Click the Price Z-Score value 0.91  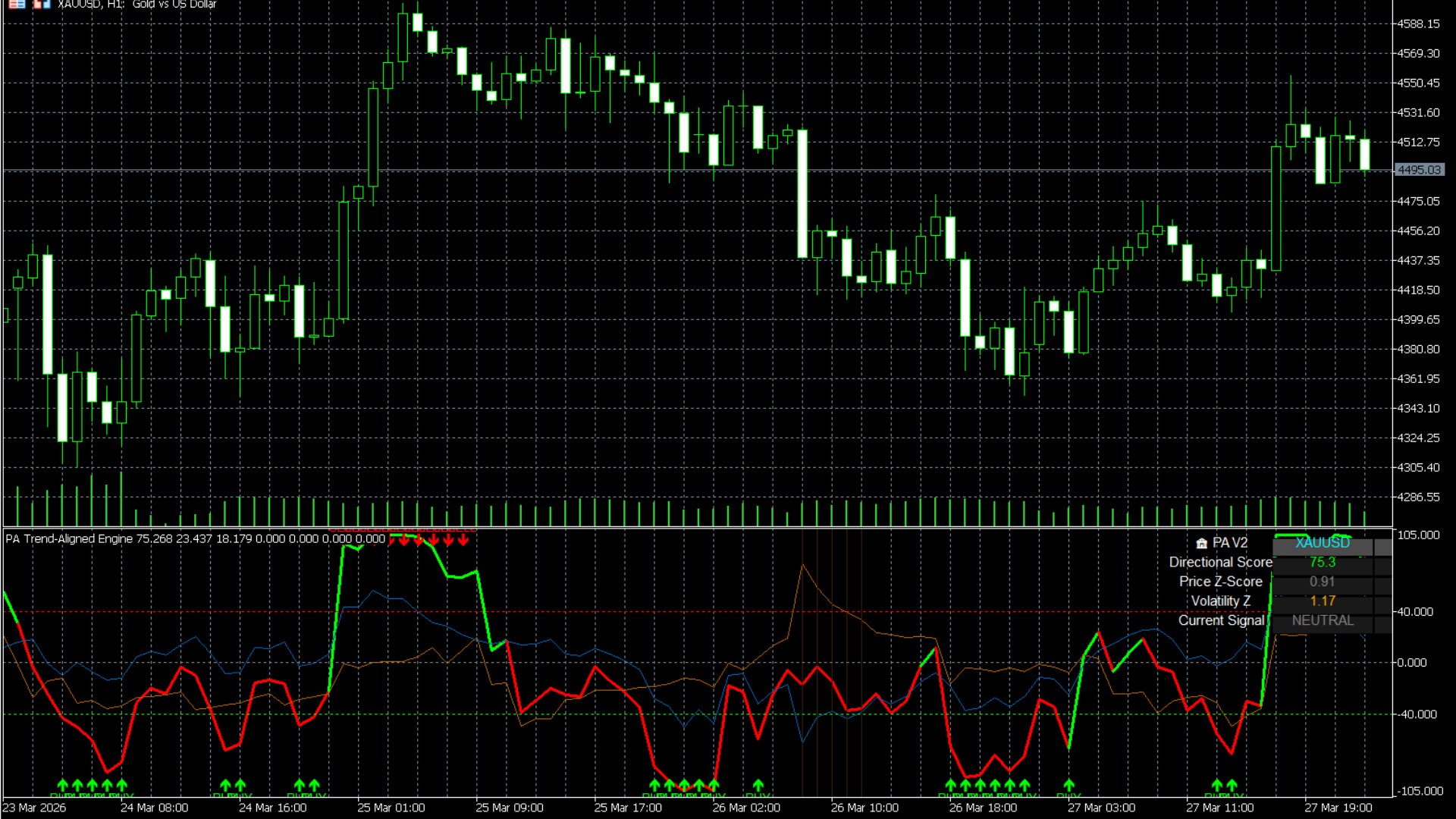(x=1322, y=582)
